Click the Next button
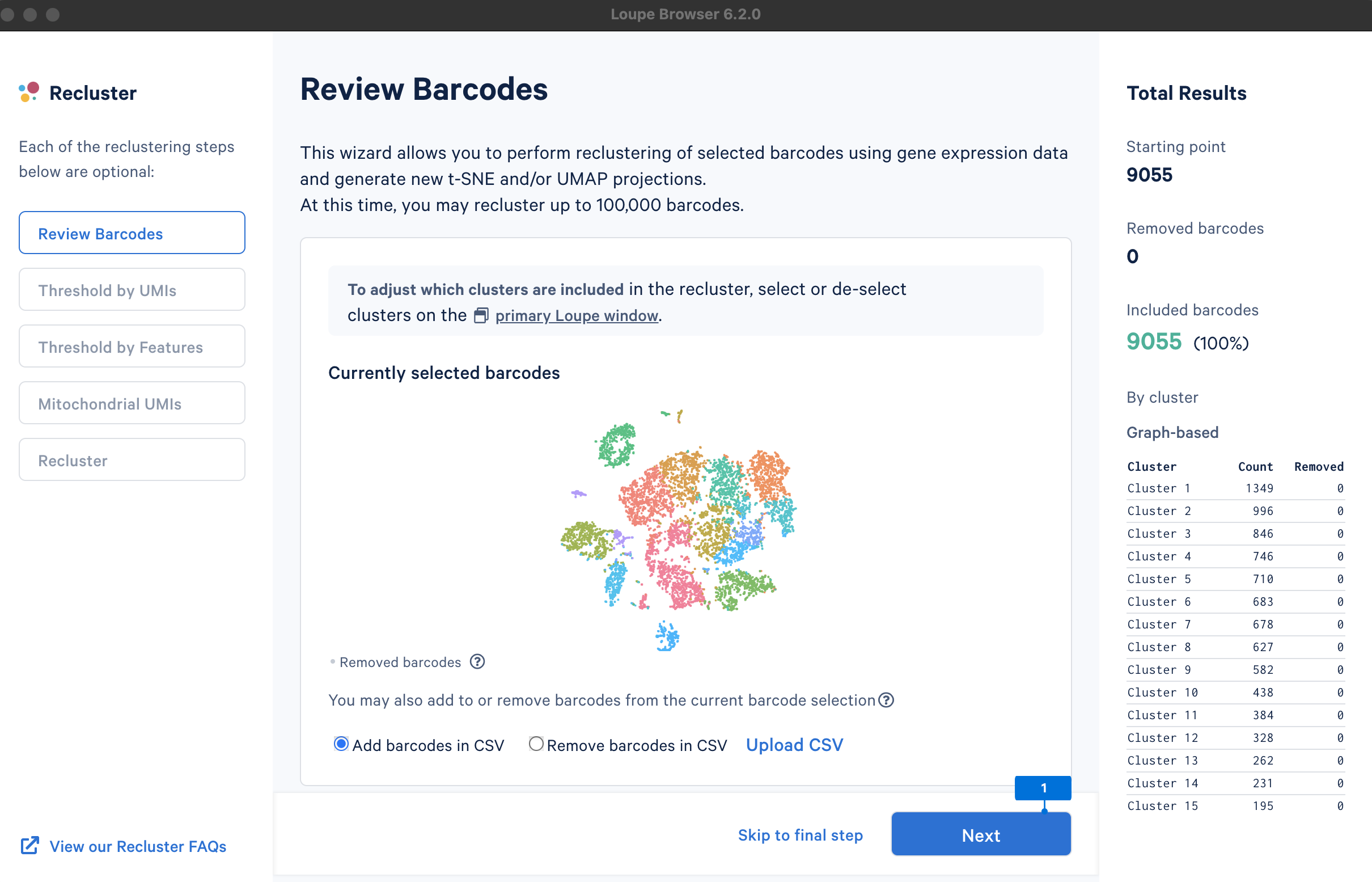1372x882 pixels. click(981, 834)
